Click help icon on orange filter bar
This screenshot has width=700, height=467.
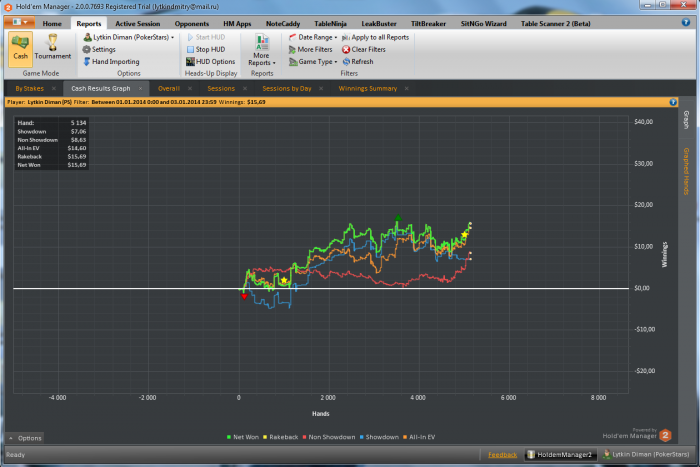[x=673, y=102]
